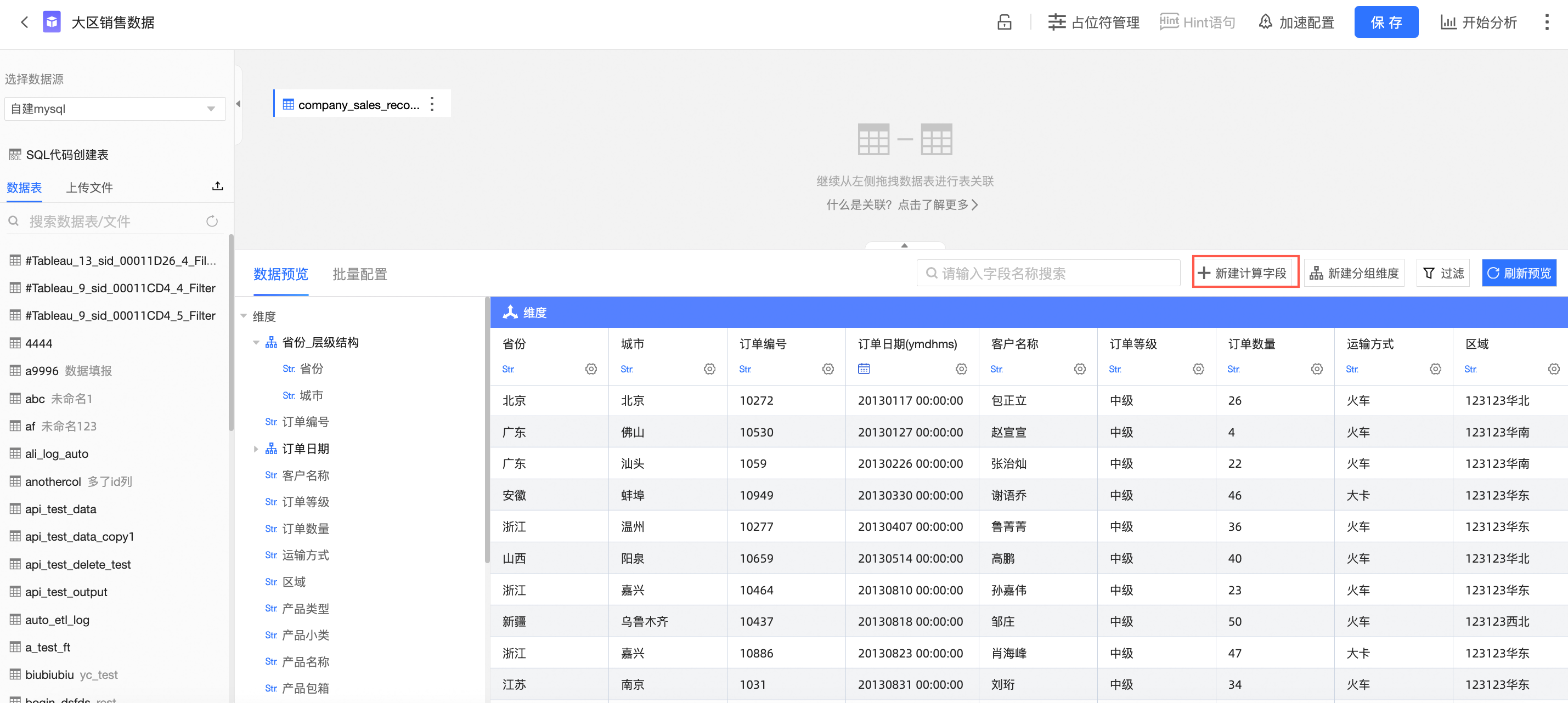
Task: Click the field tree vertical scrollbar
Action: [x=487, y=430]
